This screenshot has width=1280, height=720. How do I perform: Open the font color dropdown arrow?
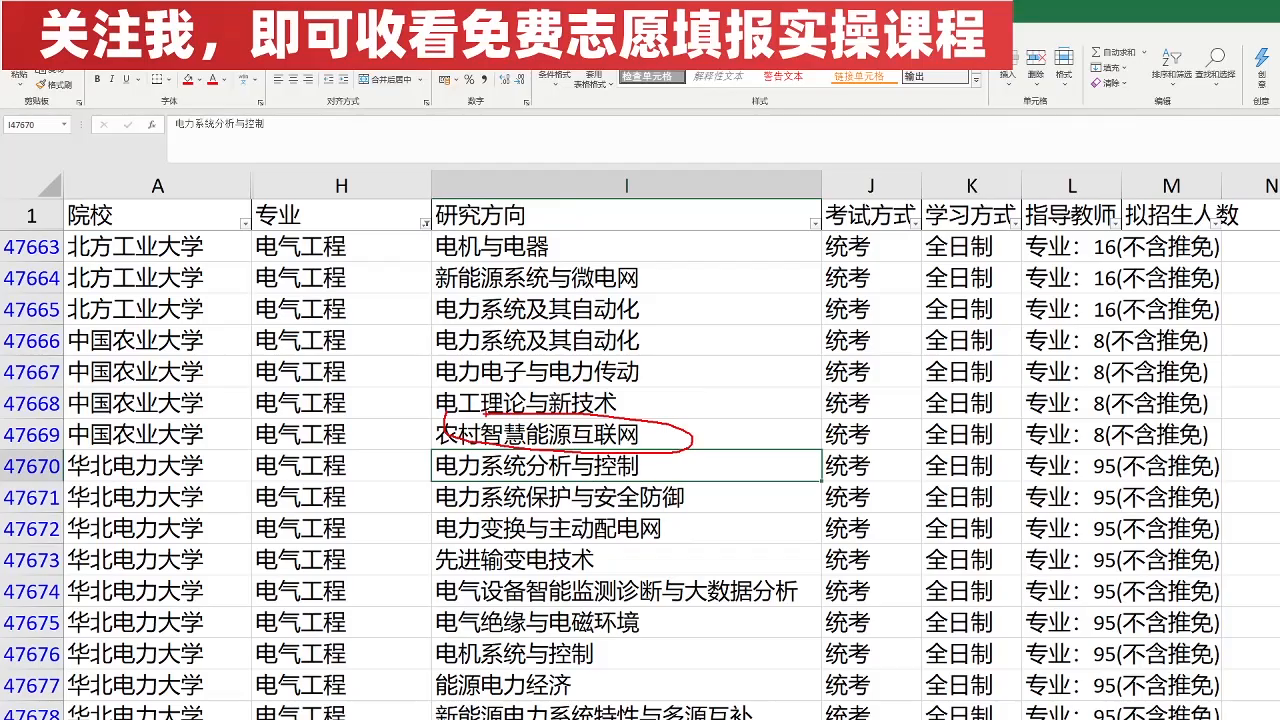click(224, 79)
